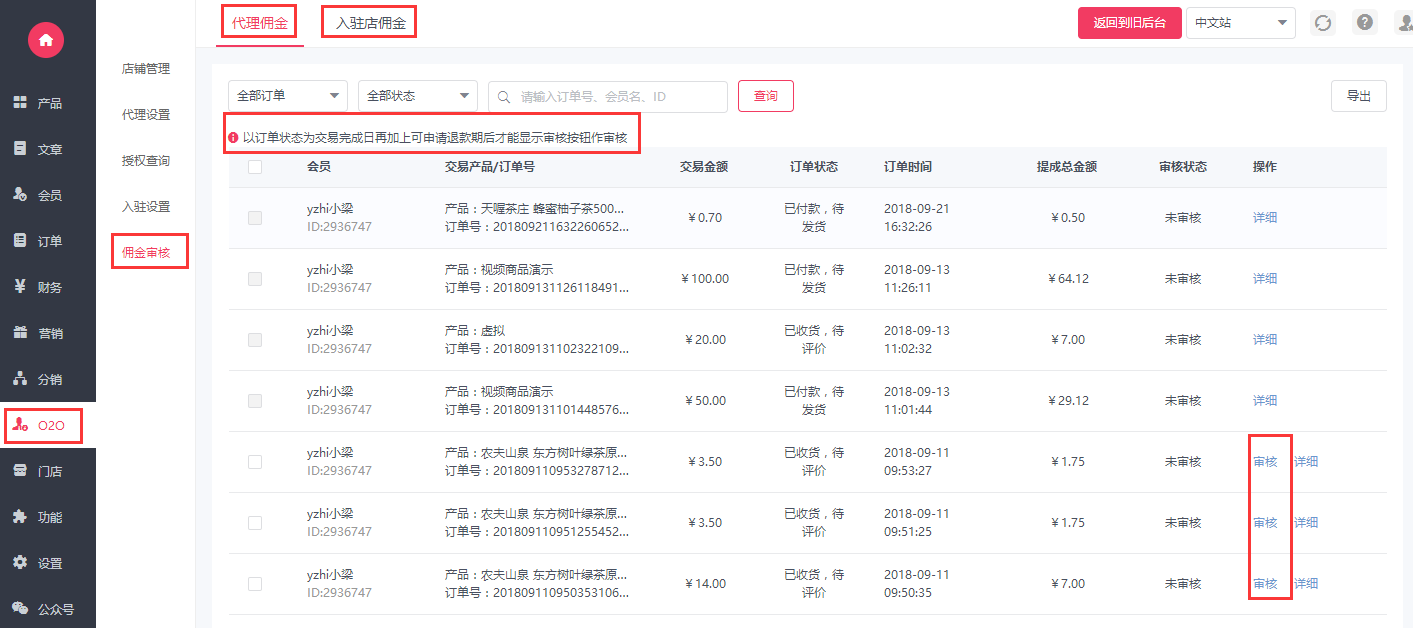The height and width of the screenshot is (628, 1413).
Task: Open the 全部状态 status dropdown
Action: click(418, 96)
